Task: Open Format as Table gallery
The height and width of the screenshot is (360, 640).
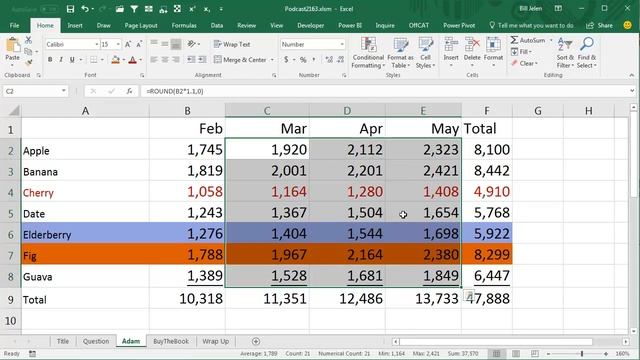Action: coord(400,53)
